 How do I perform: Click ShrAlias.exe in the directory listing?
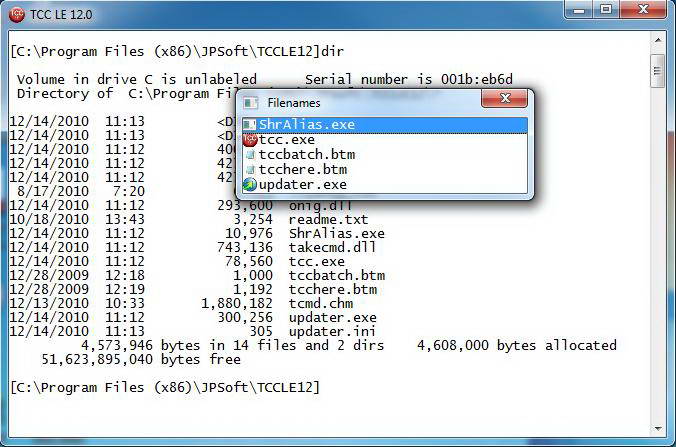(336, 234)
